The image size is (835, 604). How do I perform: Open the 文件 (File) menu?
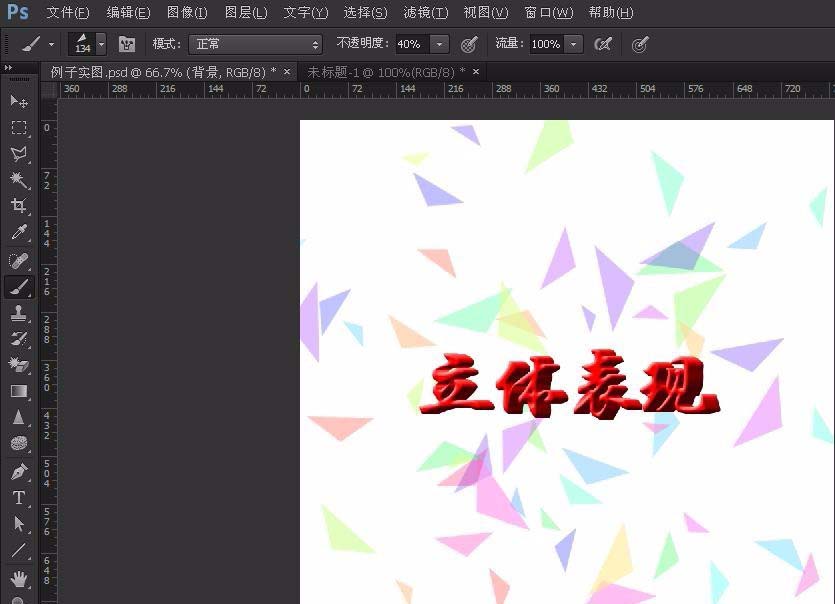(65, 13)
